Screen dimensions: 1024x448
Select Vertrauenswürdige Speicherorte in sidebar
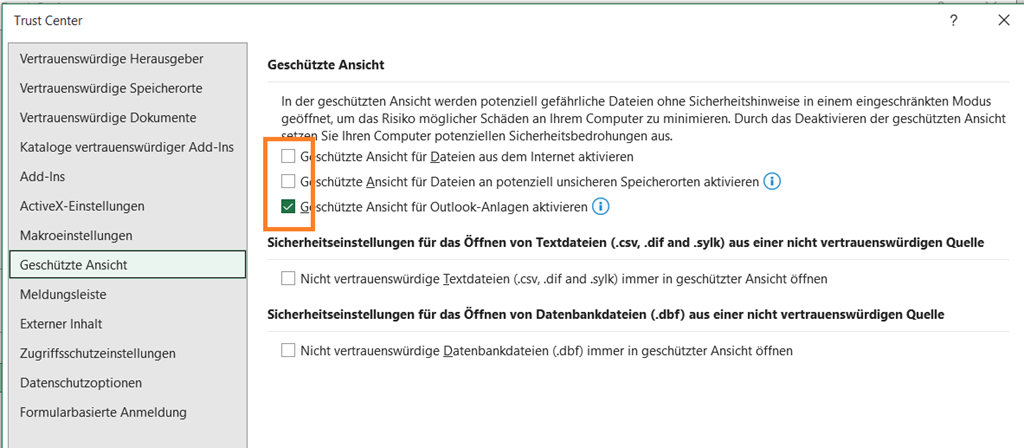pyautogui.click(x=111, y=88)
